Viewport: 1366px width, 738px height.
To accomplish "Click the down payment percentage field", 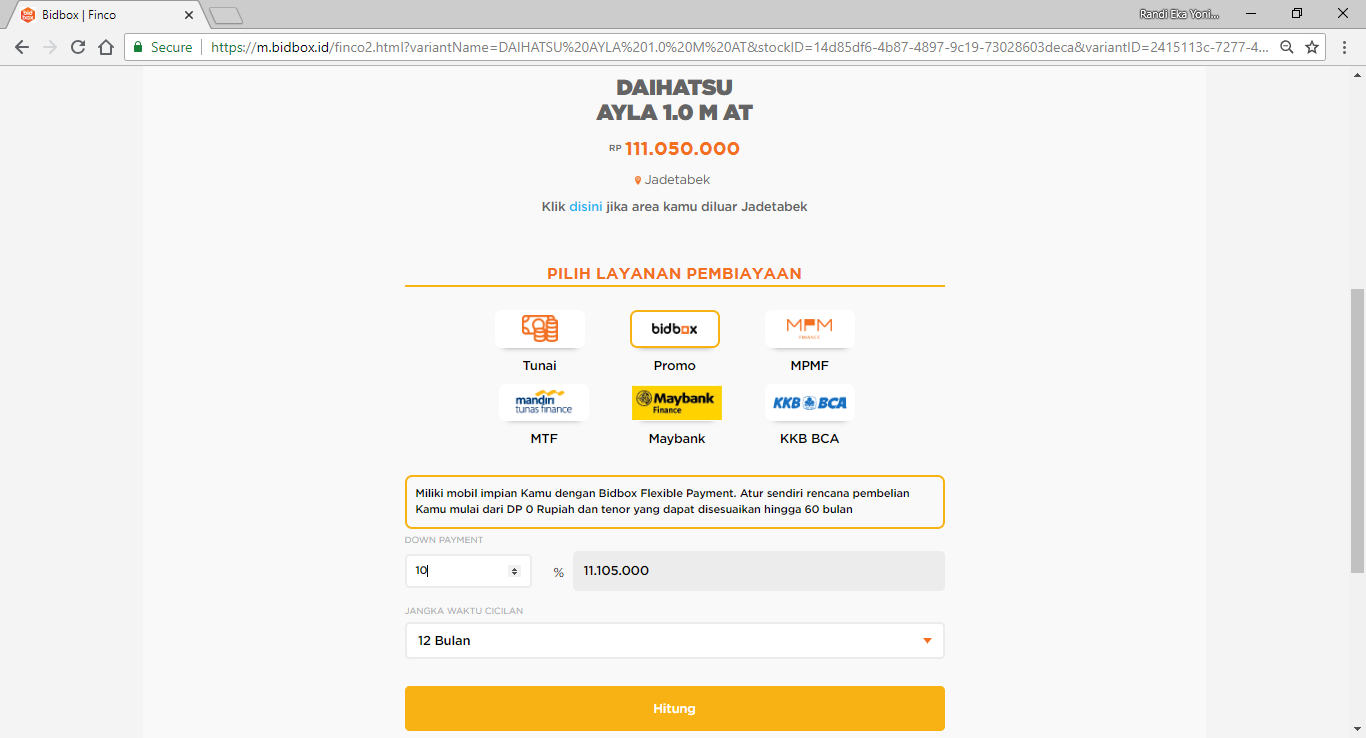I will [x=468, y=571].
